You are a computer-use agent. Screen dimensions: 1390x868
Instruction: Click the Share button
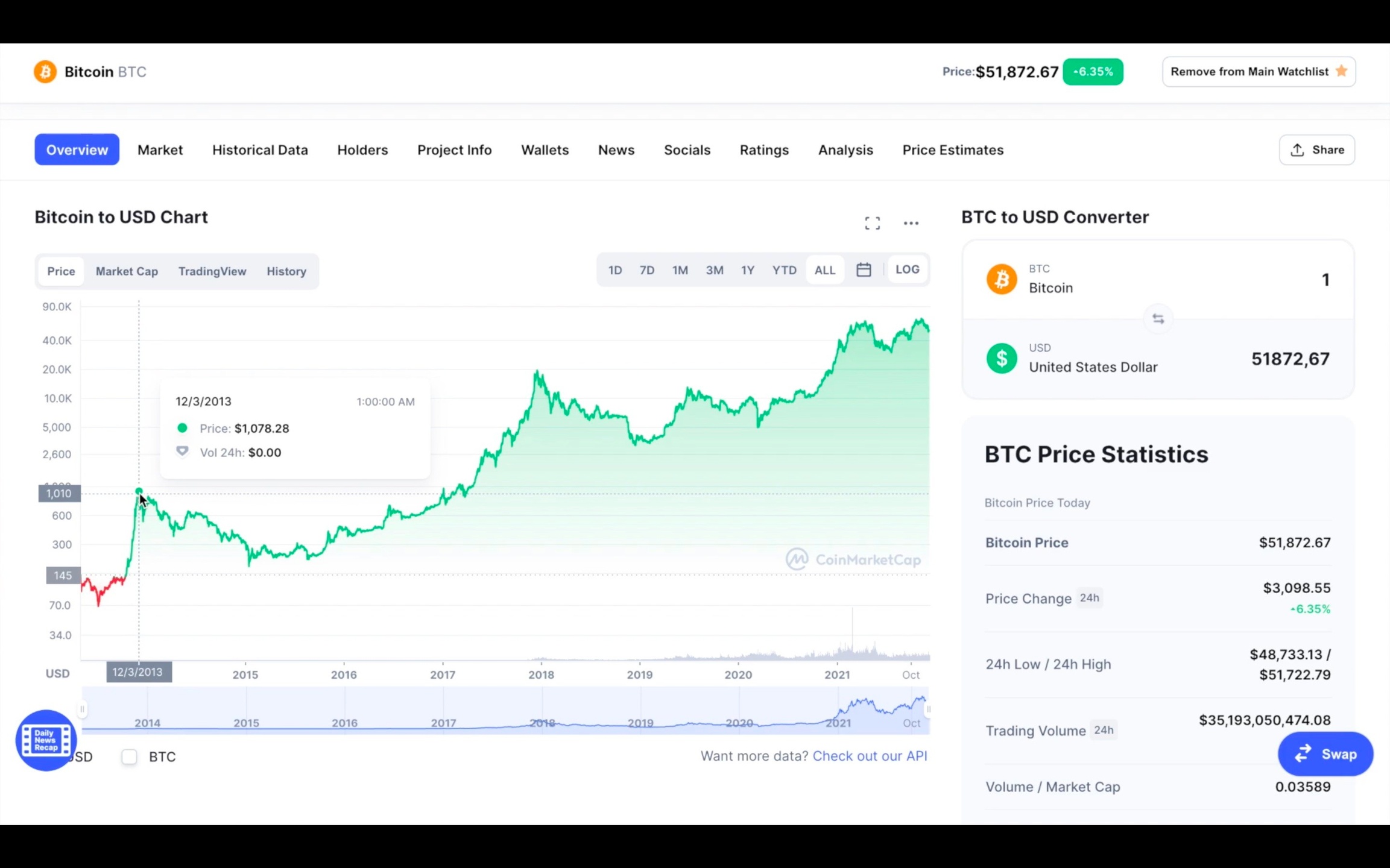[x=1316, y=150]
